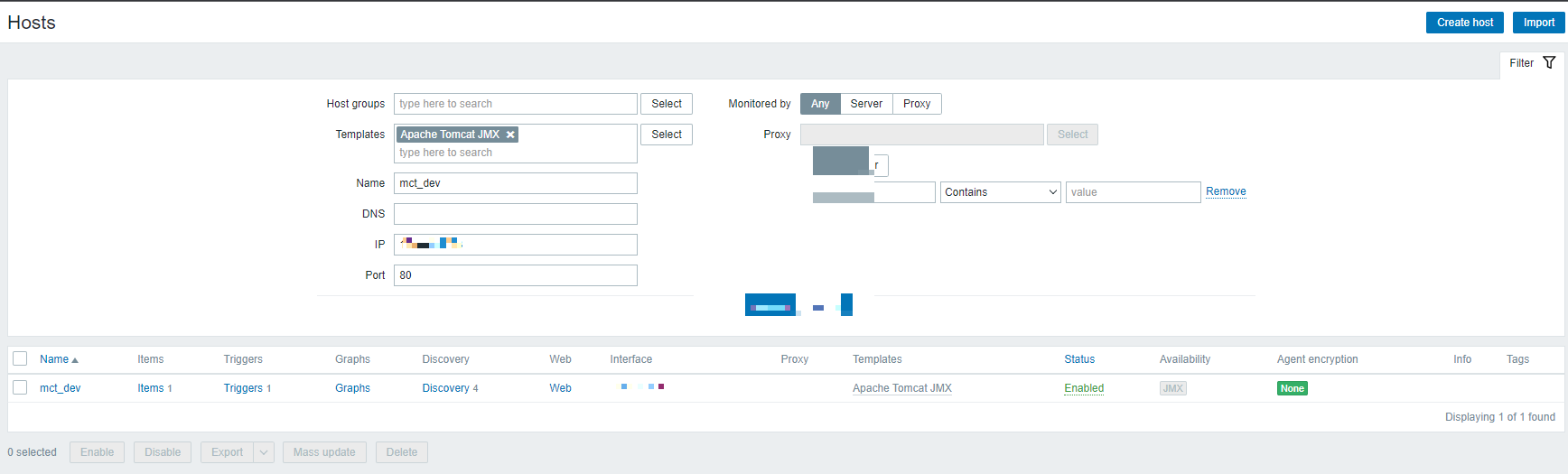1568x474 pixels.
Task: Set Monitored by to Proxy
Action: tap(917, 104)
